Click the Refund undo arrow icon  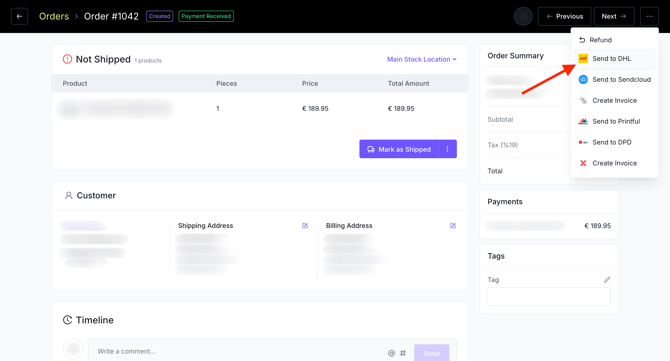[x=582, y=40]
